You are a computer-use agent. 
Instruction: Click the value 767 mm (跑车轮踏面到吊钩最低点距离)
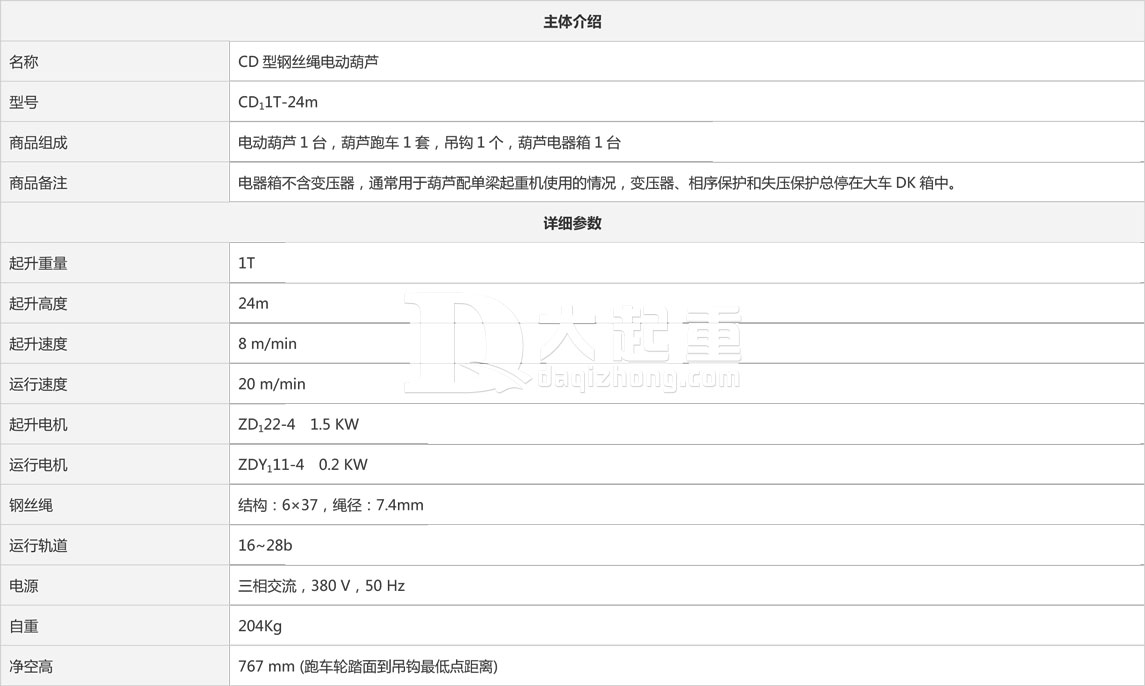click(368, 666)
